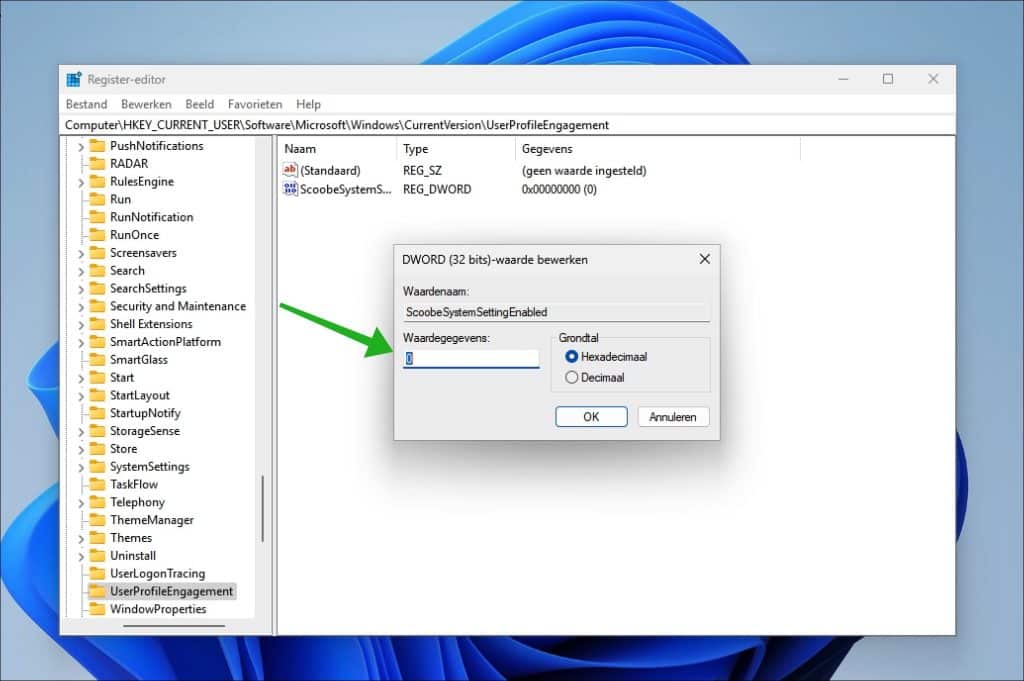Image resolution: width=1024 pixels, height=681 pixels.
Task: Open the Favorieten menu
Action: pos(255,104)
